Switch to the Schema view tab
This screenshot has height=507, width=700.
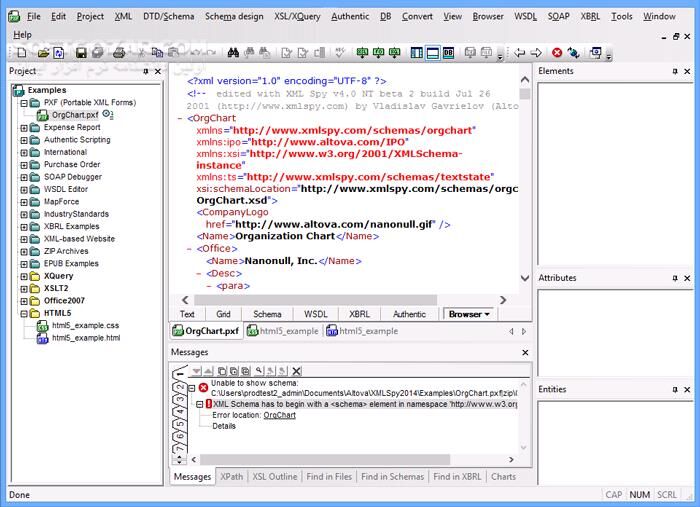267,314
